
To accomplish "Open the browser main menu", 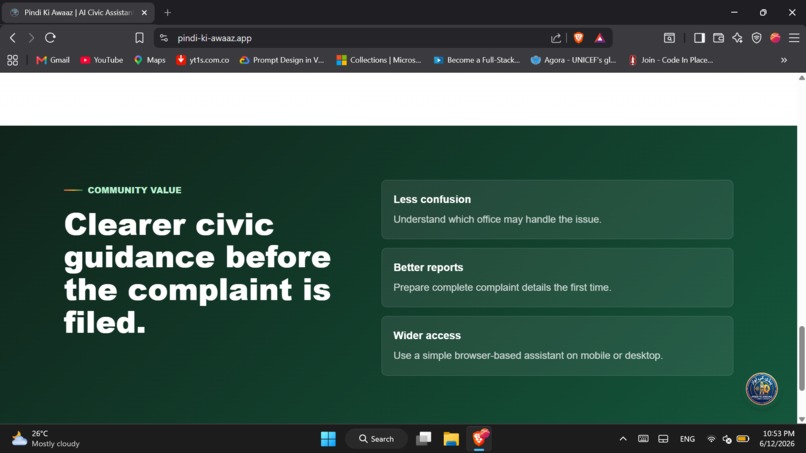I will pyautogui.click(x=794, y=38).
